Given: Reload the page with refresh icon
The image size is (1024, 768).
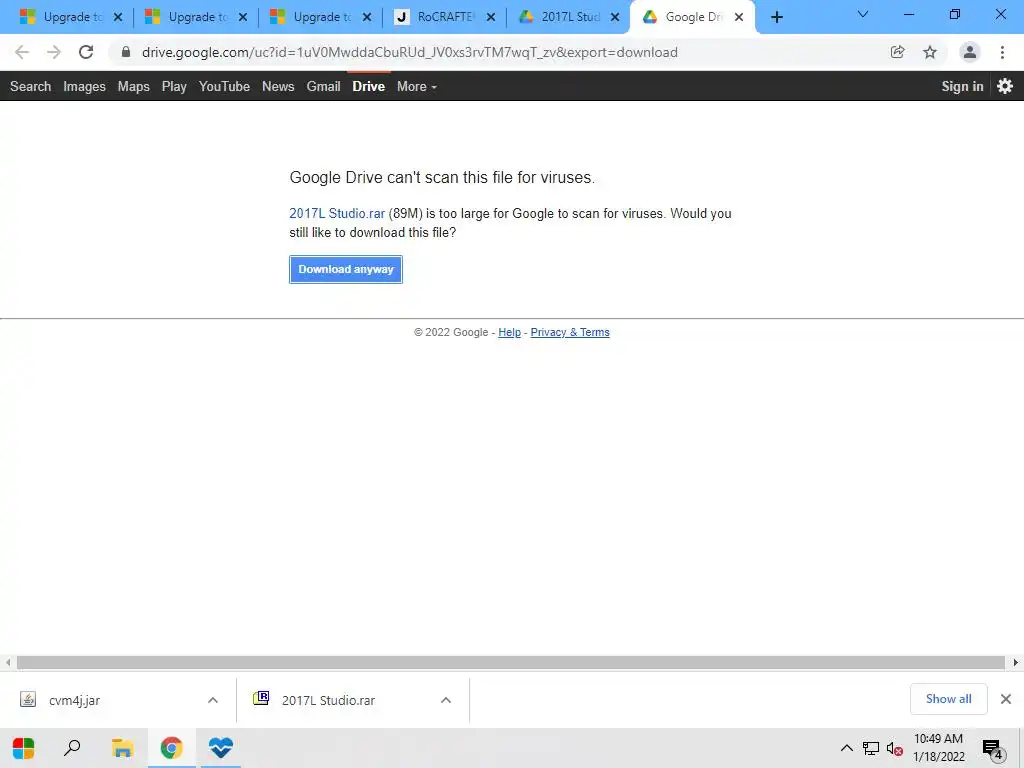Looking at the screenshot, I should (x=86, y=52).
